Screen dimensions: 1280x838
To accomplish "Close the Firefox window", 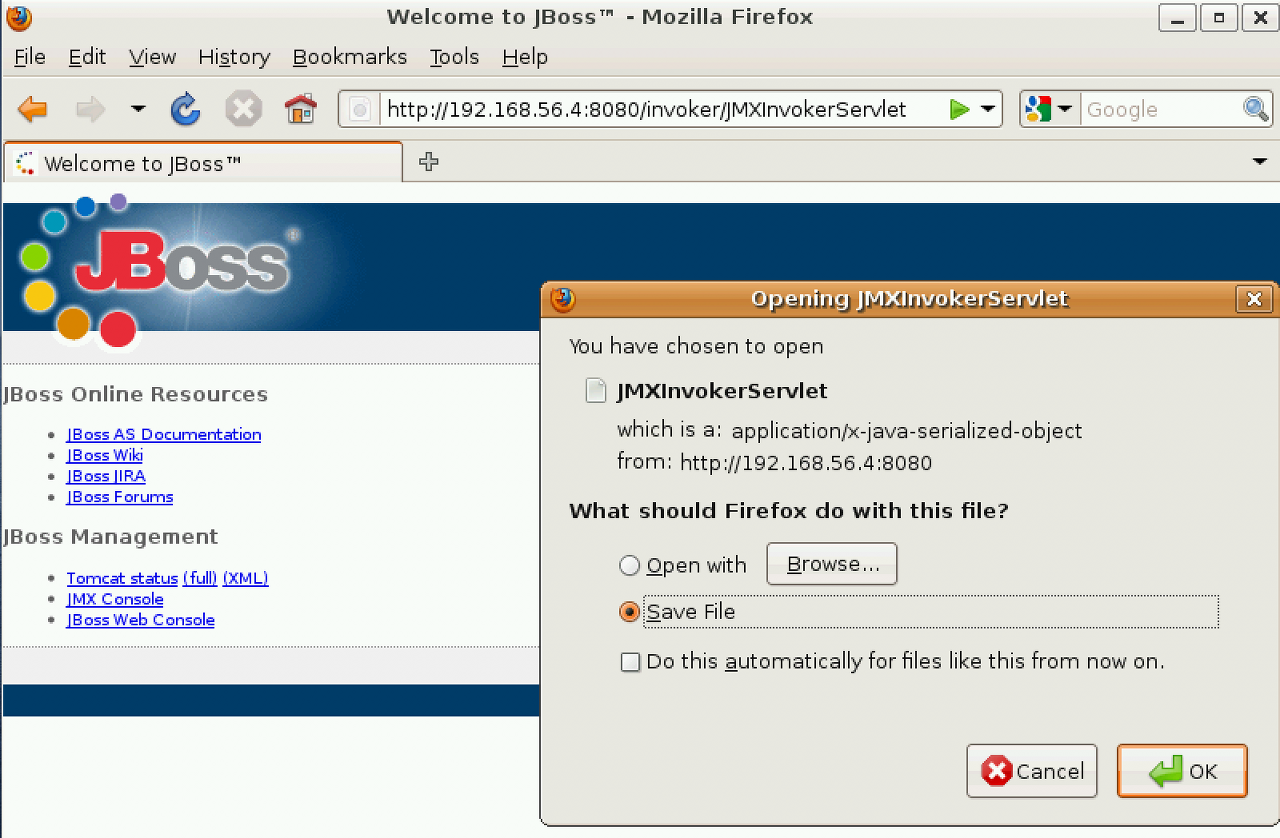I will (x=1259, y=17).
